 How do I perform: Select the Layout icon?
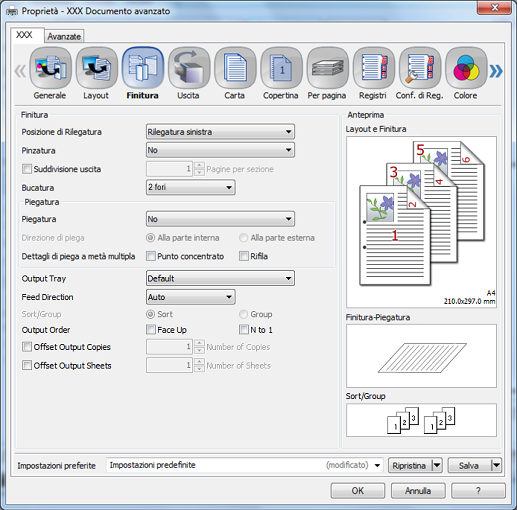pos(97,68)
